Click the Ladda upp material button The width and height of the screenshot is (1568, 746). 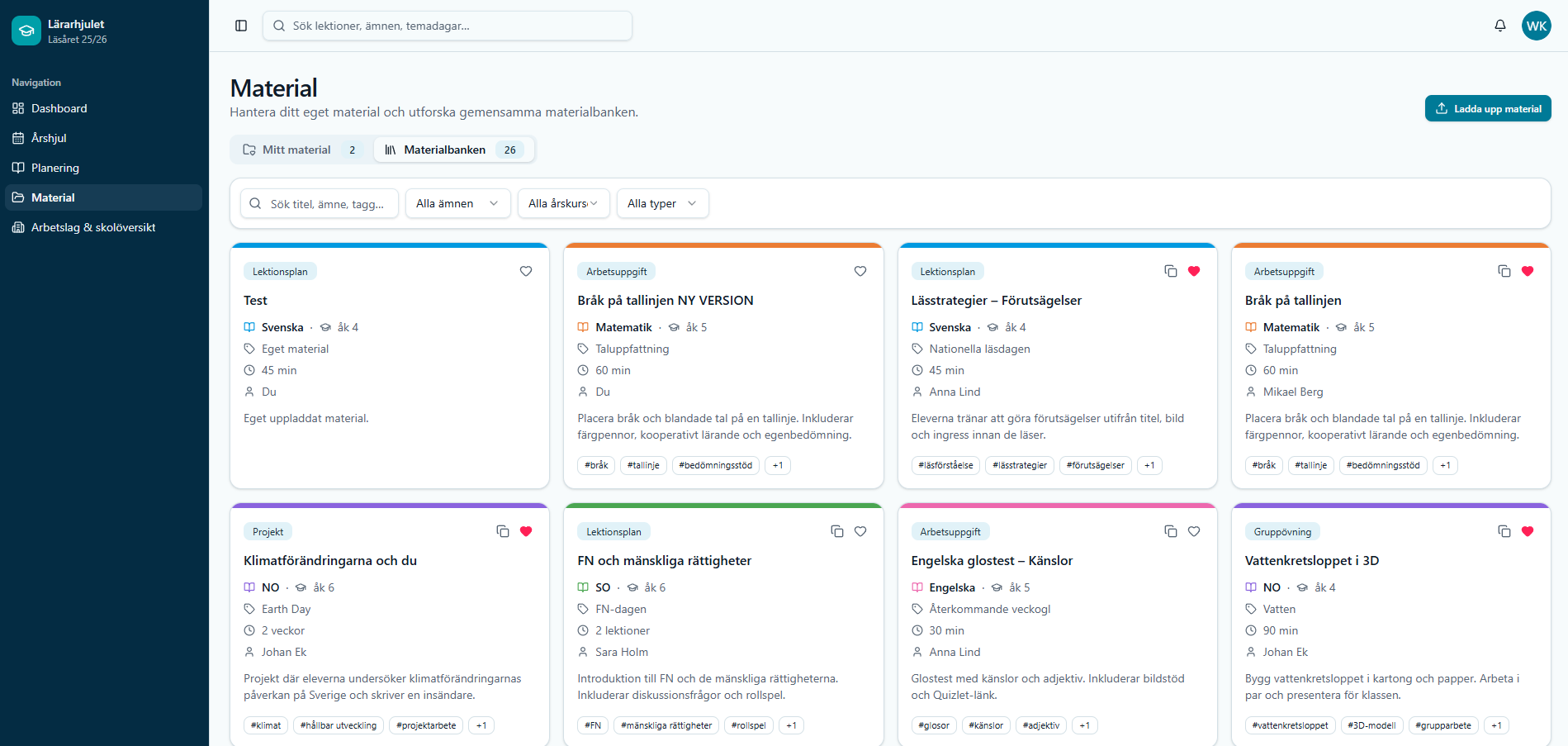click(1488, 108)
